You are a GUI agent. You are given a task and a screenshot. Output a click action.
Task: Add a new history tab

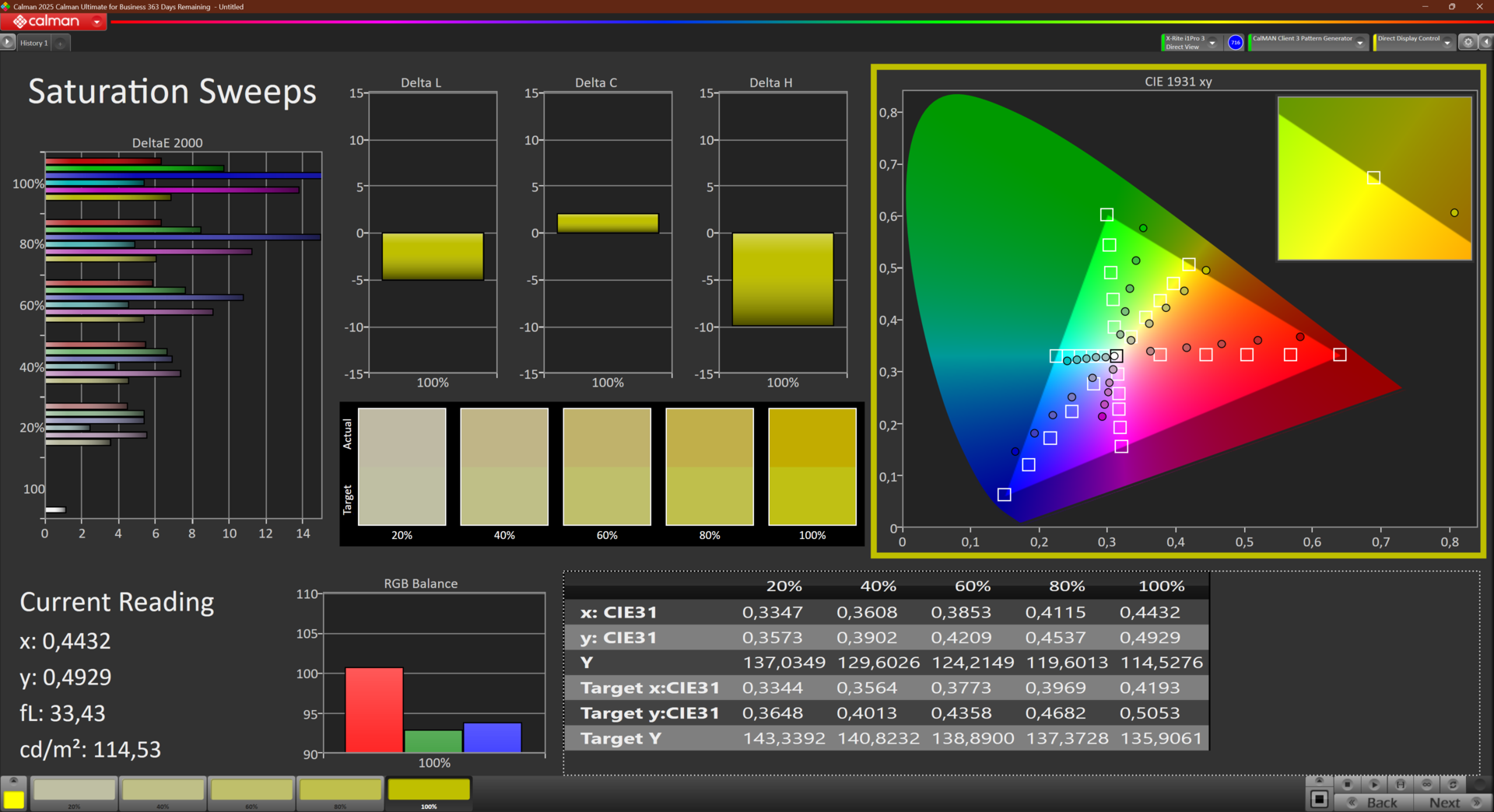[x=61, y=43]
